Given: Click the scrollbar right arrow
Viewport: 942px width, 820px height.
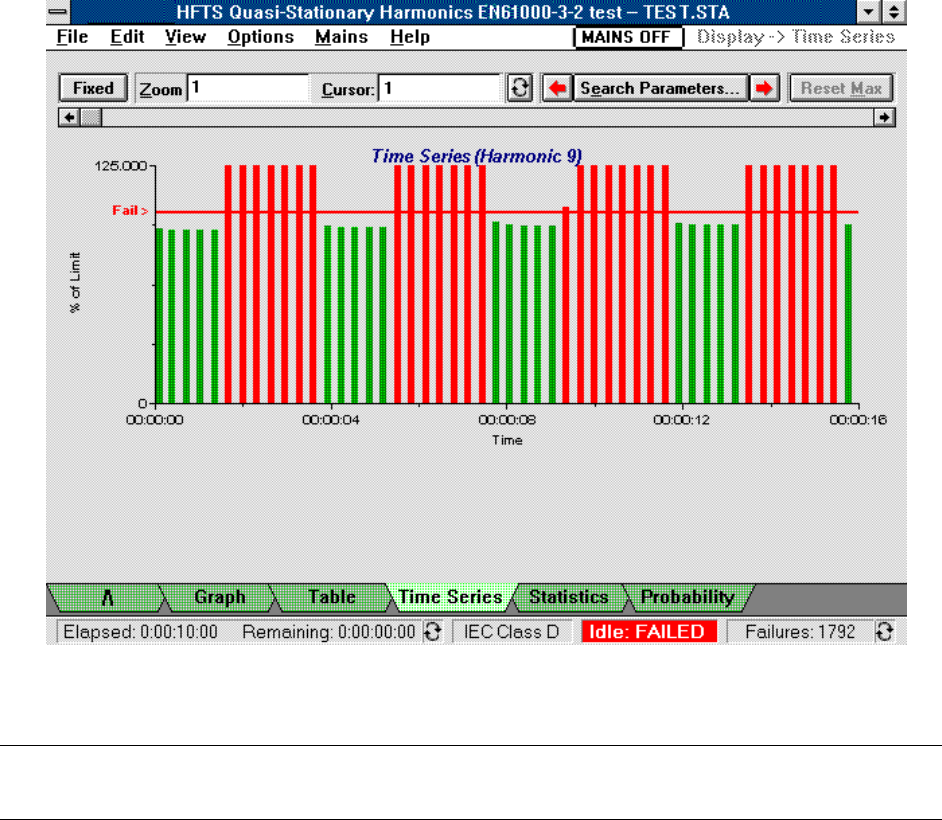Looking at the screenshot, I should 885,117.
